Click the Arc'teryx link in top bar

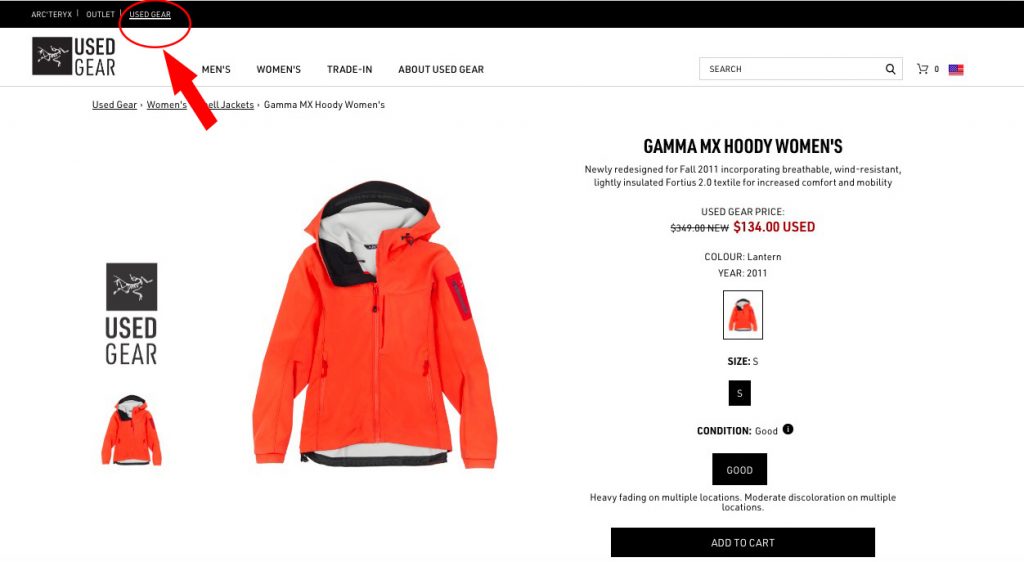point(52,14)
